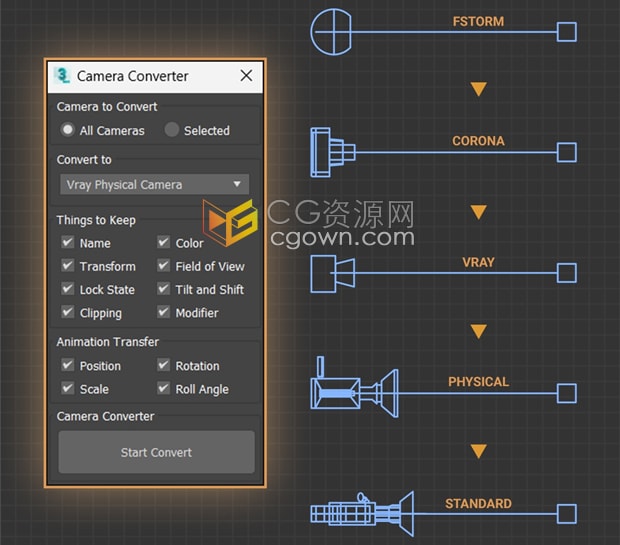Click the CORONA label text
Viewport: 620px width, 545px height.
pos(478,141)
